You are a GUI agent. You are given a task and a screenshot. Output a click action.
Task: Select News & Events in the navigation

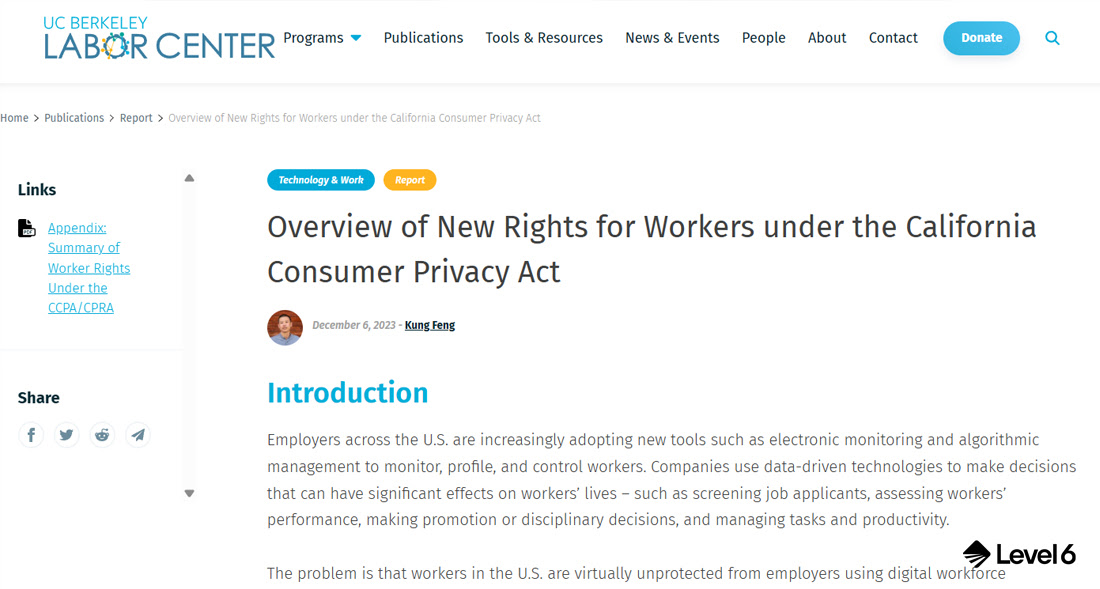(672, 37)
